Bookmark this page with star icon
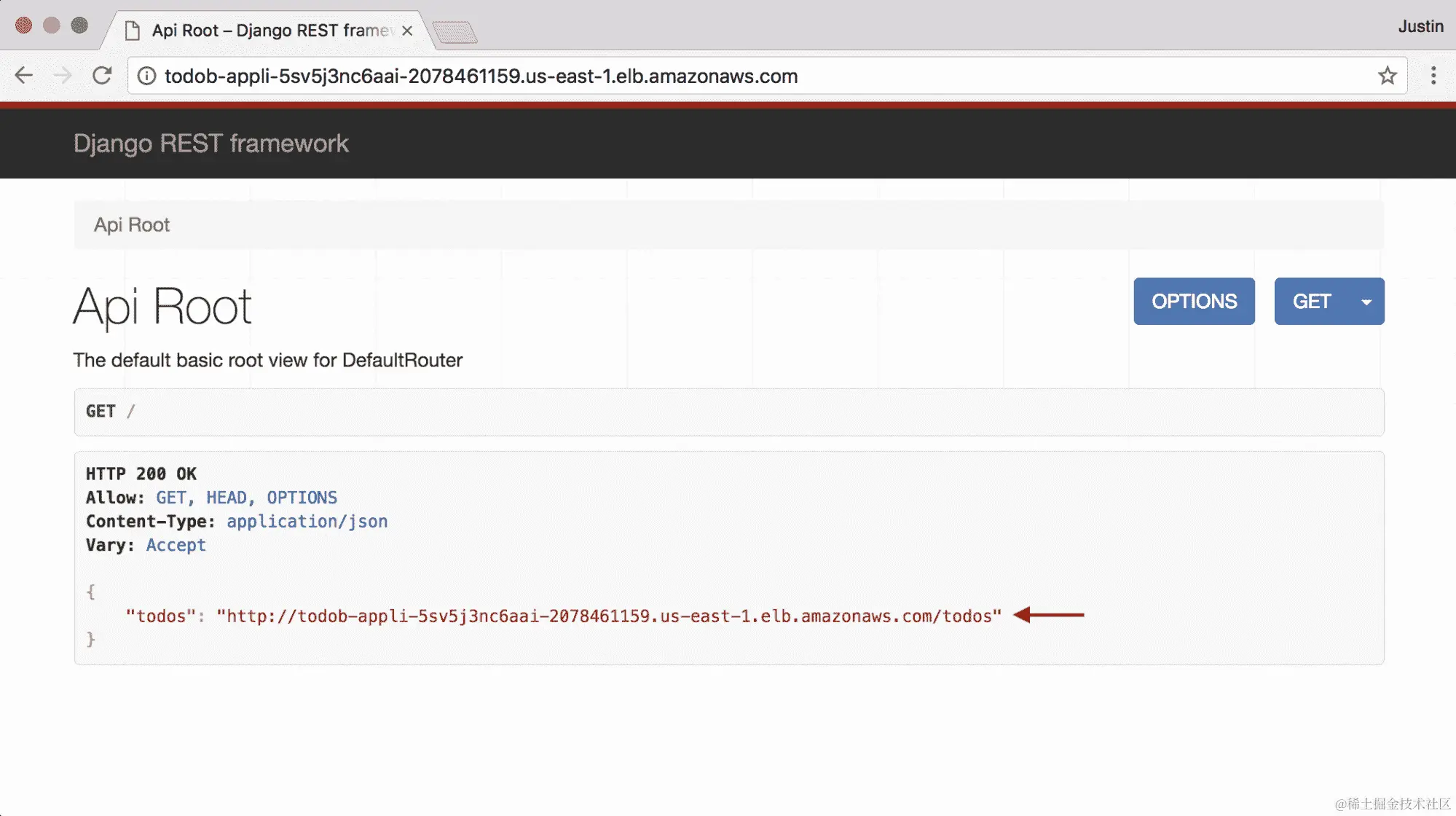The width and height of the screenshot is (1456, 816). (x=1387, y=76)
